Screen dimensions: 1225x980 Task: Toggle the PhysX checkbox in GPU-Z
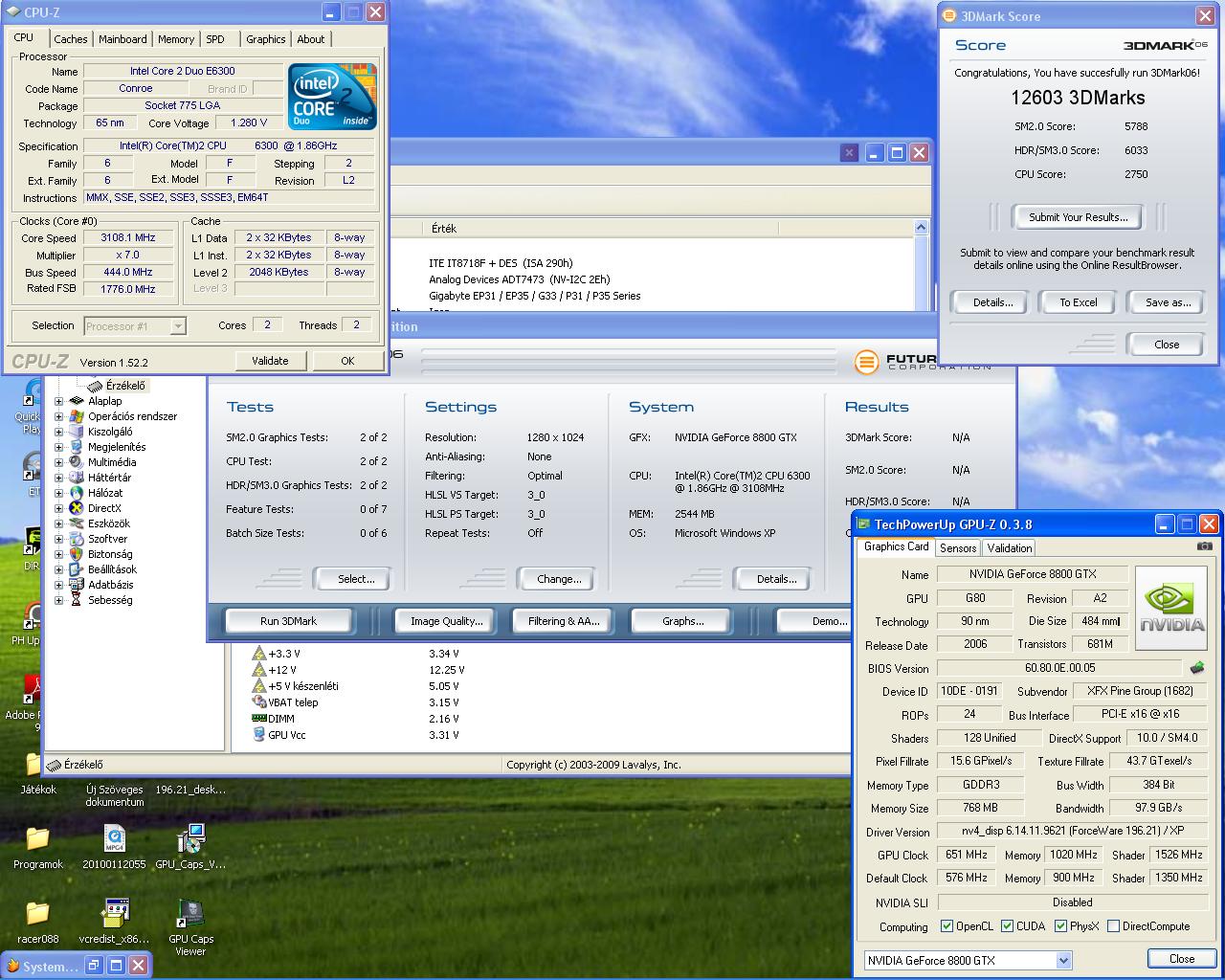coord(1060,925)
